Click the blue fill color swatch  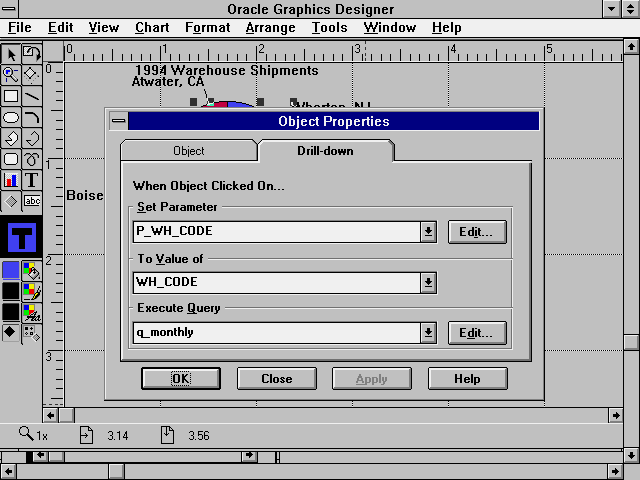pyautogui.click(x=11, y=270)
